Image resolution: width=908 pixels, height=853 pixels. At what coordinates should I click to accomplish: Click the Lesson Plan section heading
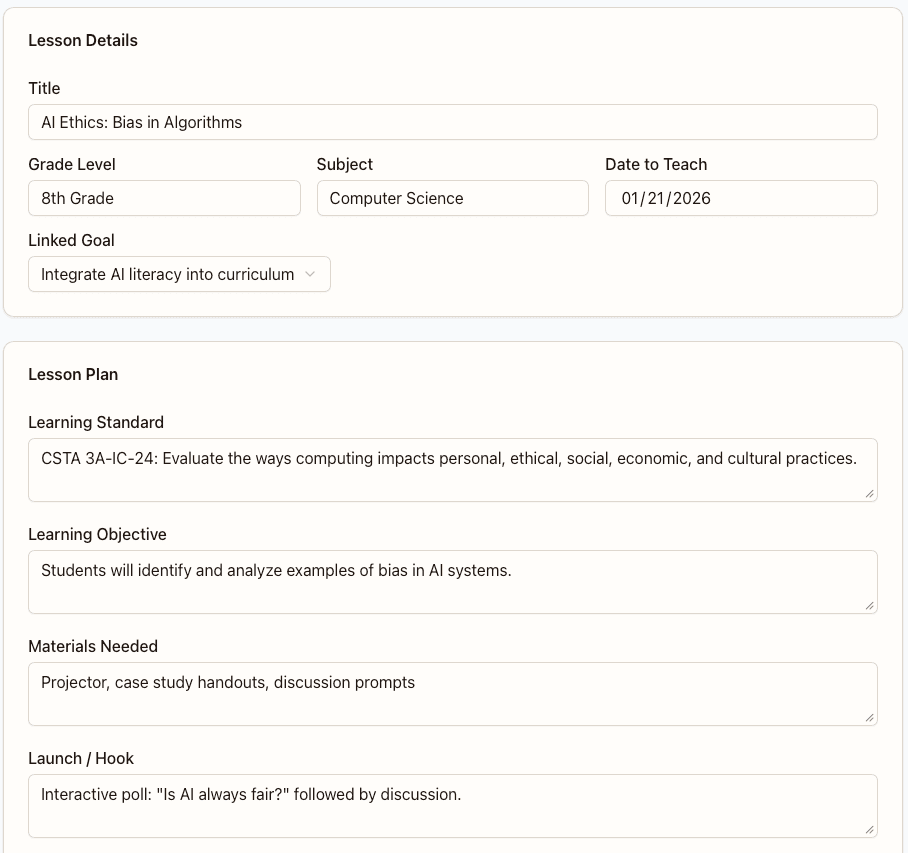click(x=73, y=374)
